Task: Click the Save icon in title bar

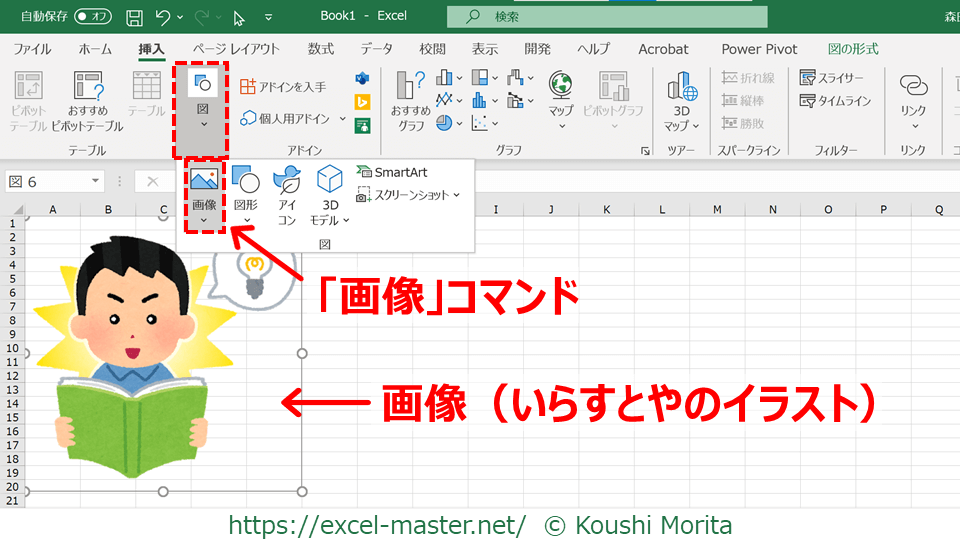Action: [x=135, y=17]
